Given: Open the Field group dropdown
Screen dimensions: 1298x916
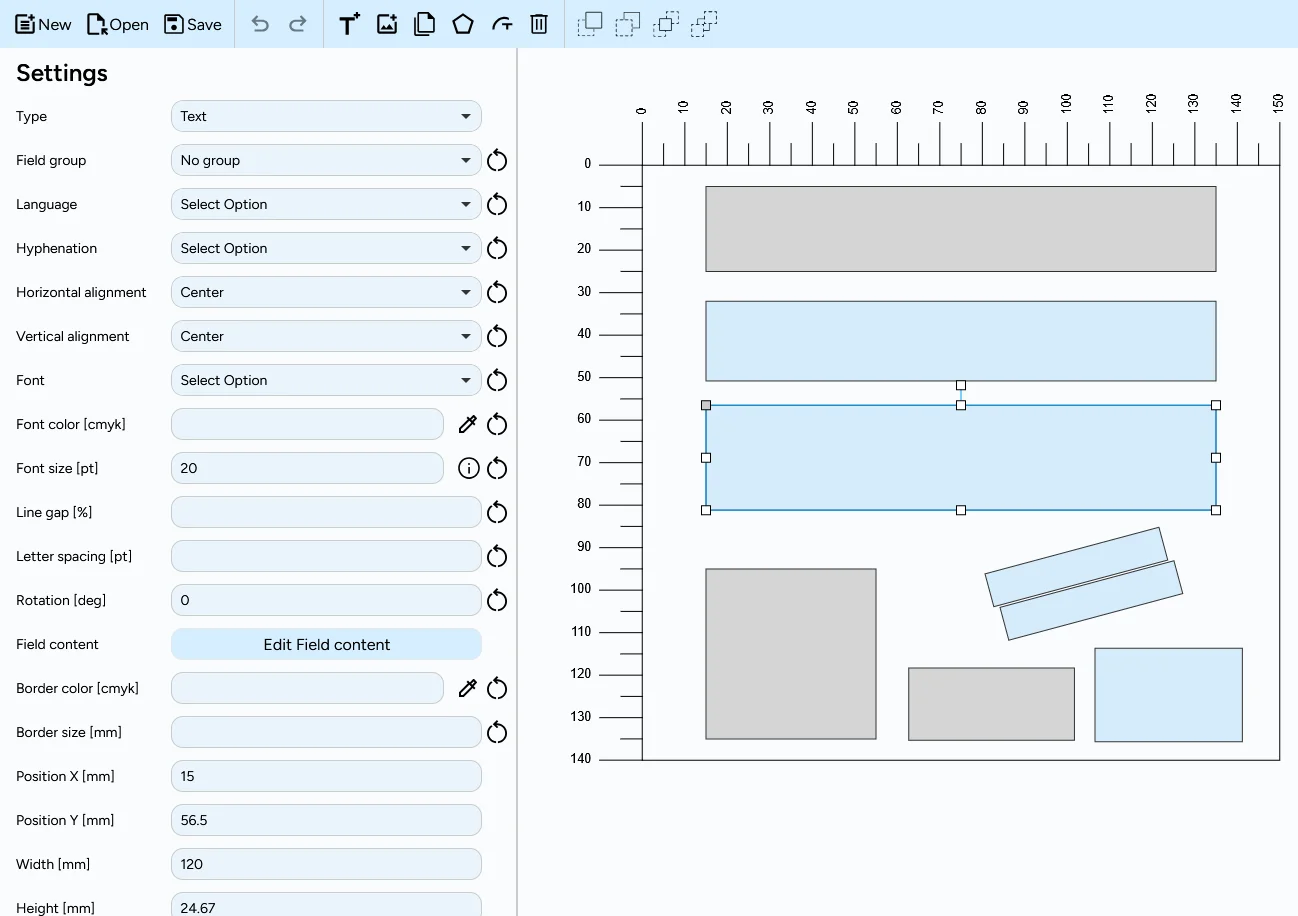Looking at the screenshot, I should coord(326,160).
